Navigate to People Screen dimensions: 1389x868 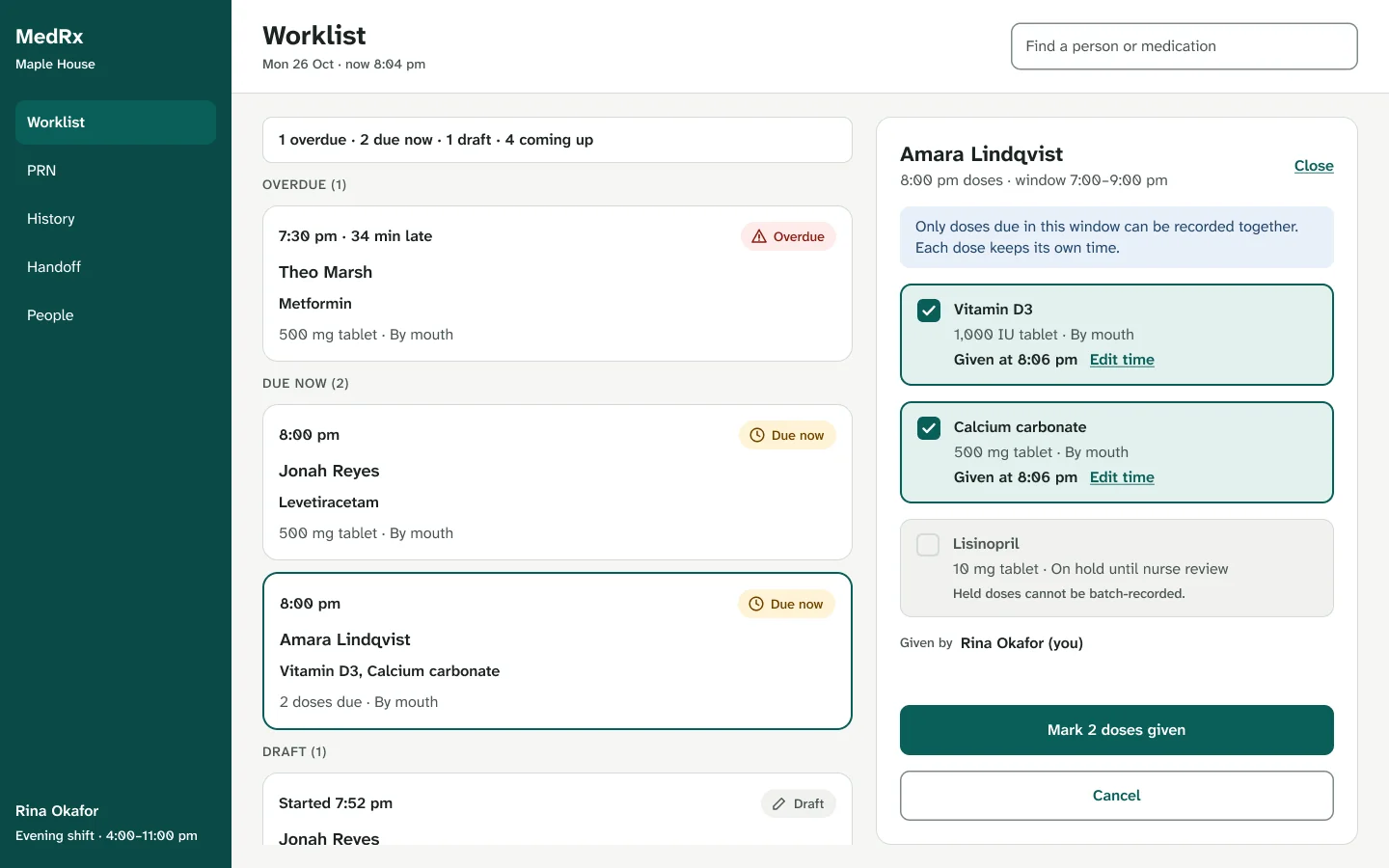pyautogui.click(x=116, y=315)
